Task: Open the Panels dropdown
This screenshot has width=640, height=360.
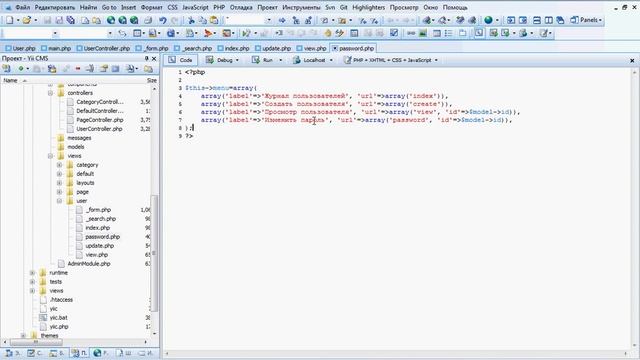Action: pos(586,20)
